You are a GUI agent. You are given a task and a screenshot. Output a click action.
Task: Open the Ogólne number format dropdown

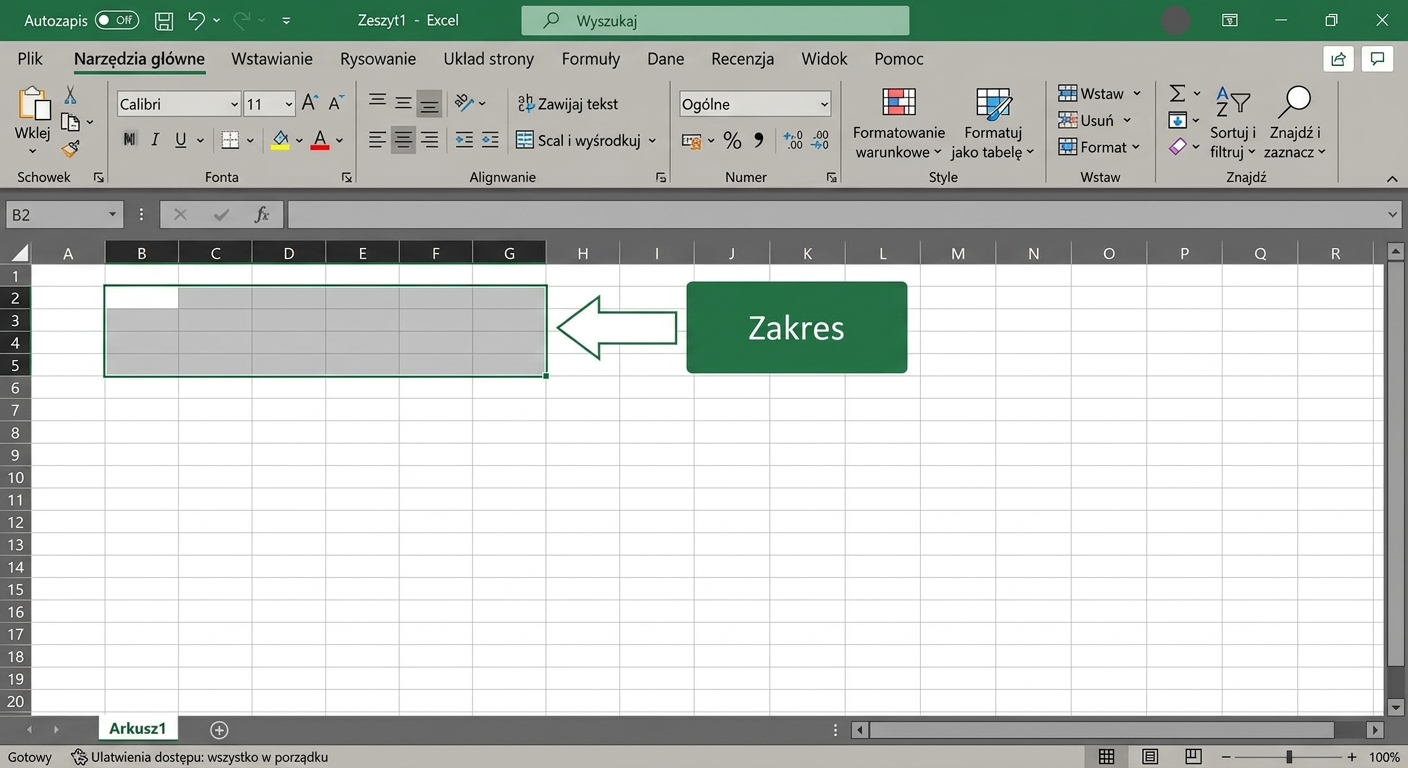[x=824, y=104]
